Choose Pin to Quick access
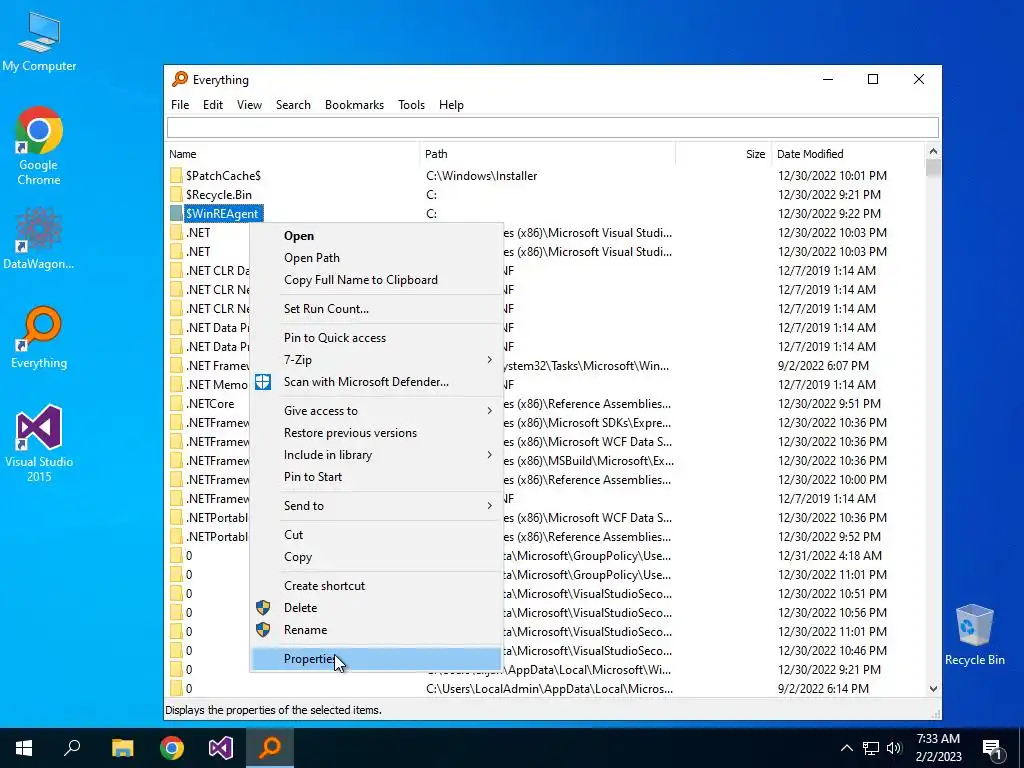Image resolution: width=1024 pixels, height=768 pixels. [x=376, y=338]
